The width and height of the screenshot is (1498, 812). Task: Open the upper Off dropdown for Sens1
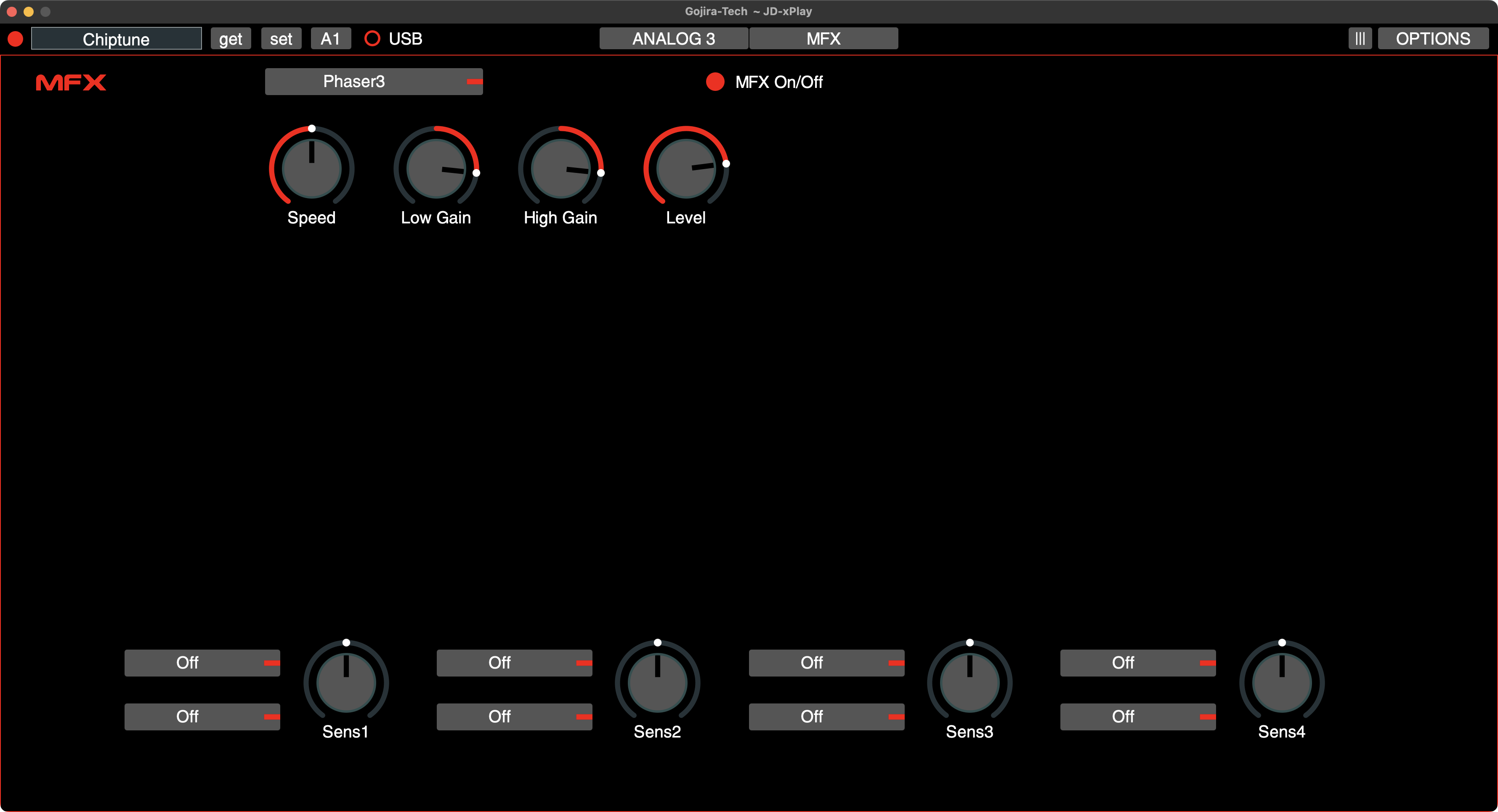pyautogui.click(x=202, y=663)
